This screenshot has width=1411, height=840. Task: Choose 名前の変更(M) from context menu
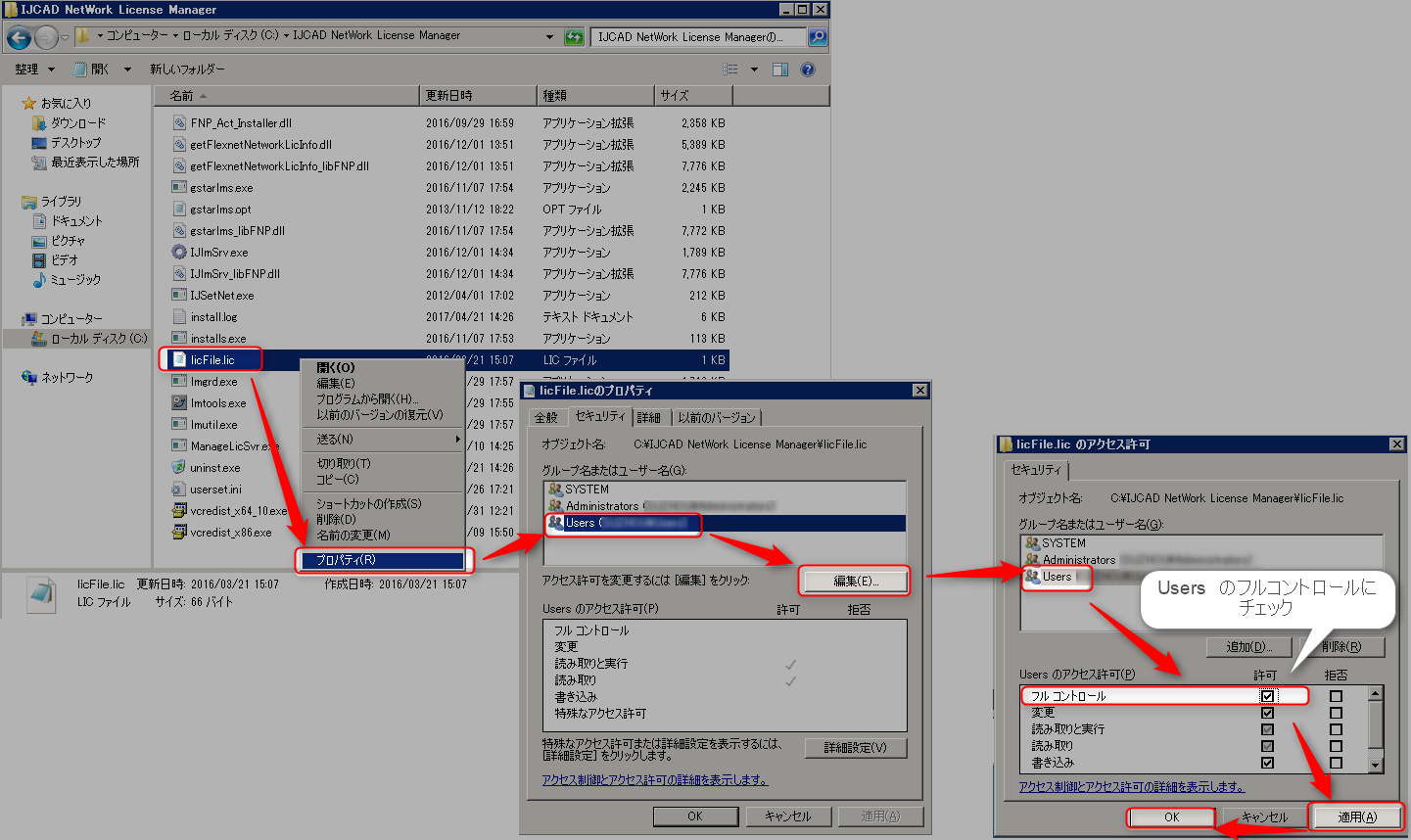pyautogui.click(x=383, y=536)
